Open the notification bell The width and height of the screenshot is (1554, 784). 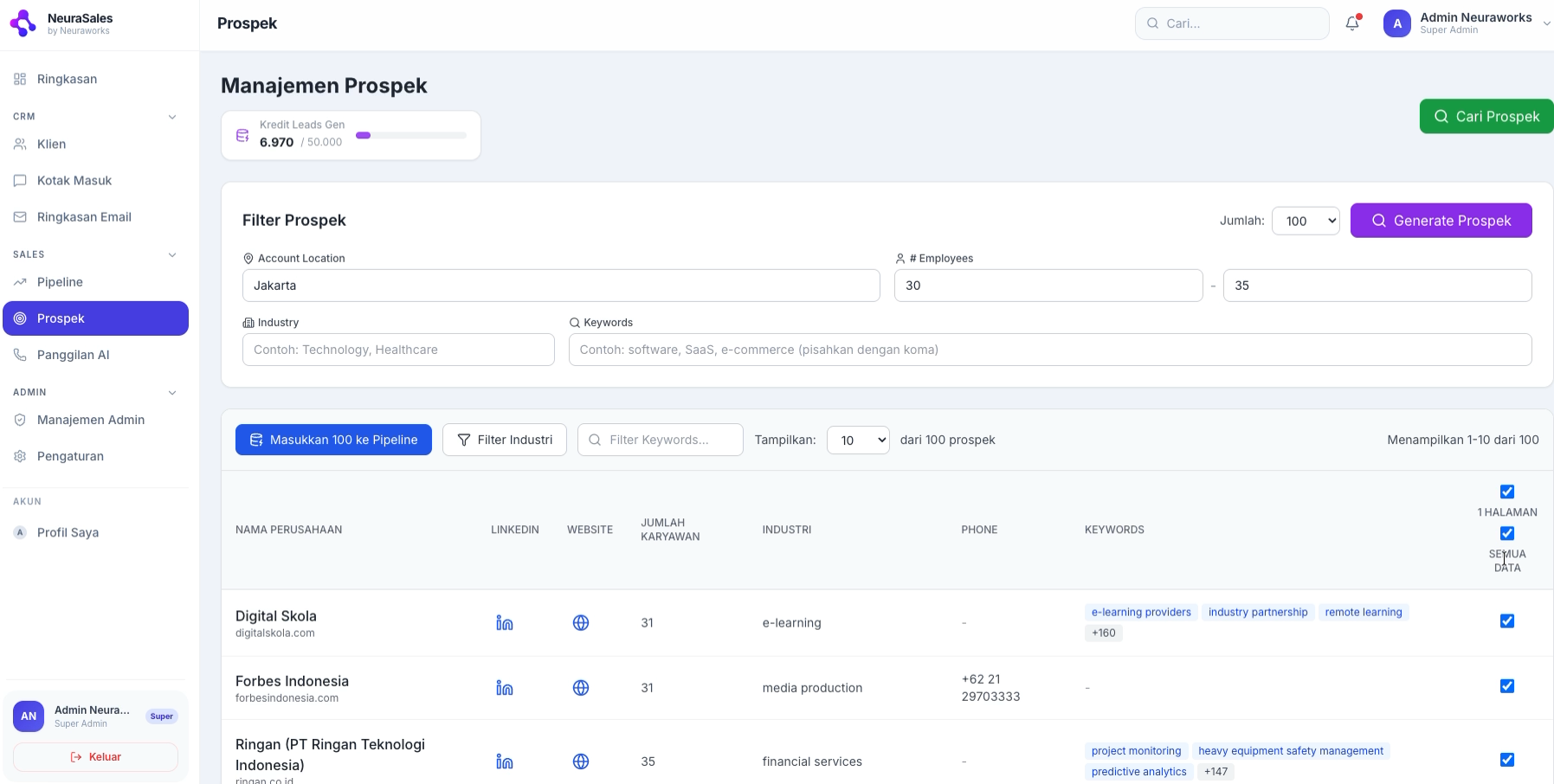1352,23
